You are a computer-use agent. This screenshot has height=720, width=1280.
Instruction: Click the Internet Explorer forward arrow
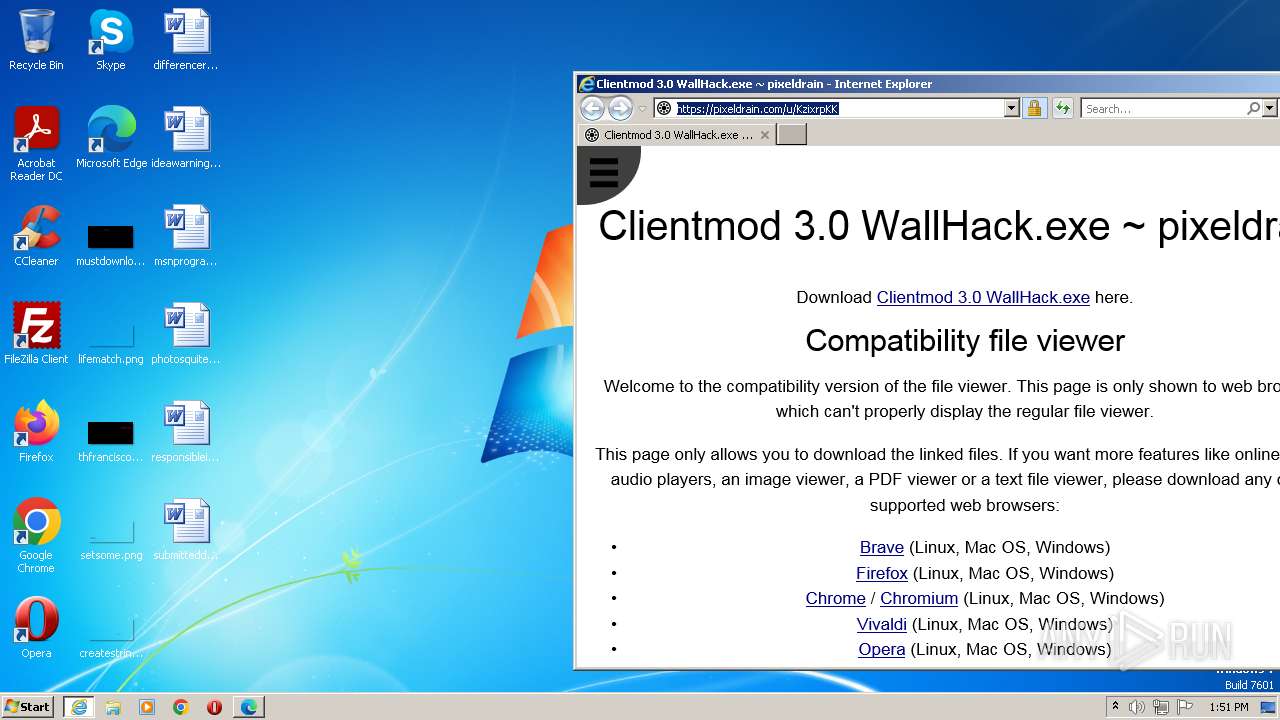click(x=621, y=108)
